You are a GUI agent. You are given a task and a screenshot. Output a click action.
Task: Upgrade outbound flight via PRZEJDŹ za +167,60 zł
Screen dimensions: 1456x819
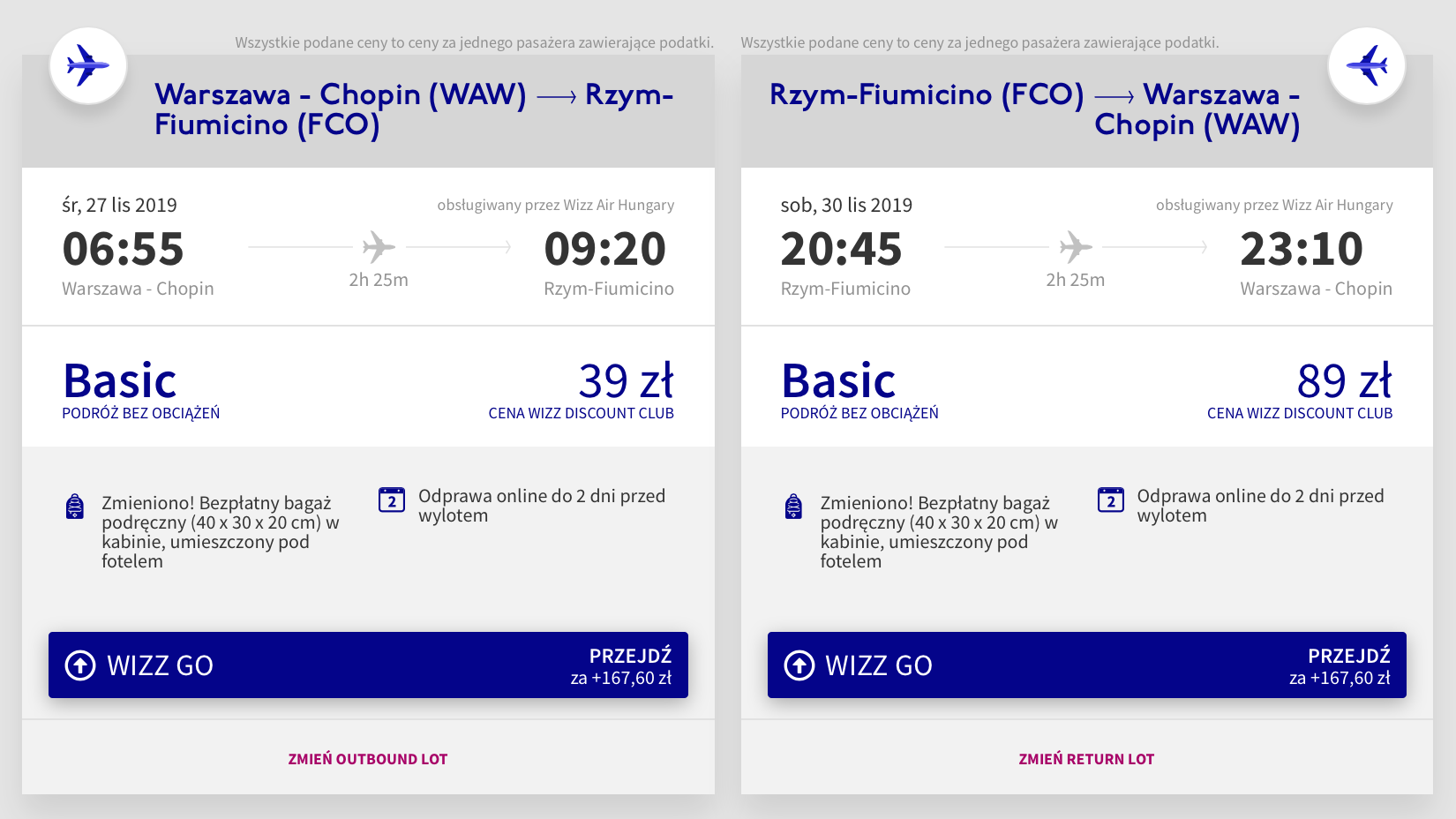[621, 666]
